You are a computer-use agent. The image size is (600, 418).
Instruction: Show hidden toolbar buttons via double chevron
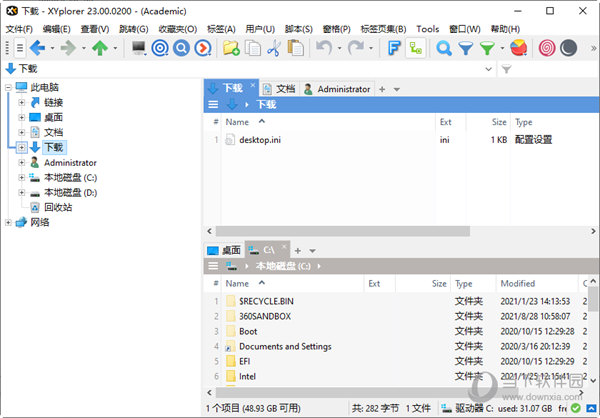[x=593, y=49]
